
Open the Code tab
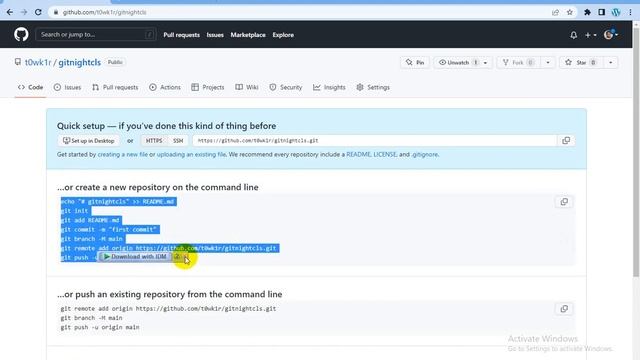(31, 87)
